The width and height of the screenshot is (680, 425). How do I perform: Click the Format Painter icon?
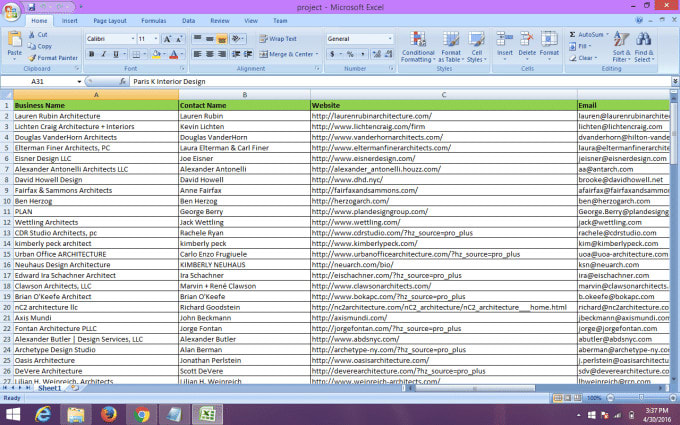[x=32, y=58]
